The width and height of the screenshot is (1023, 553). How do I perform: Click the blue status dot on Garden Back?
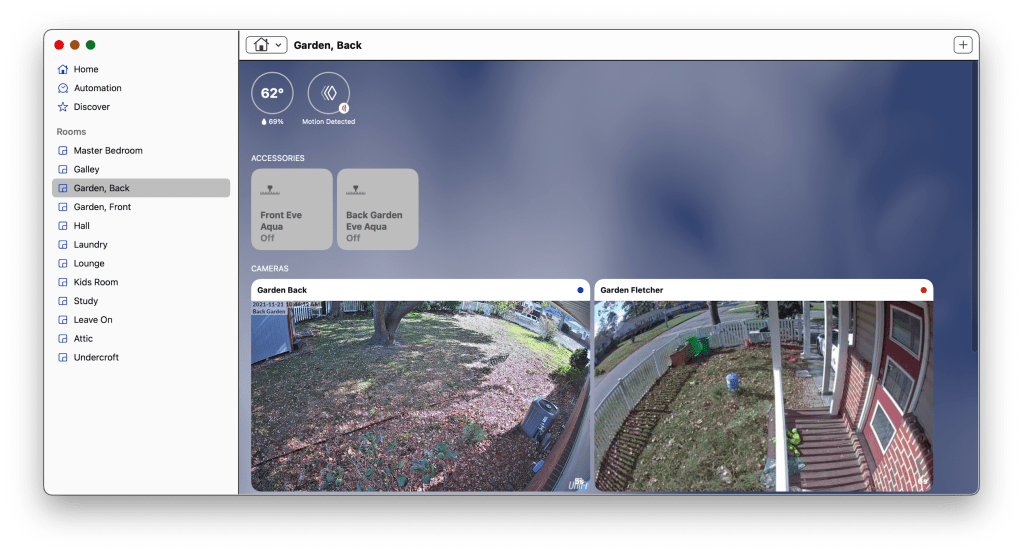point(580,290)
